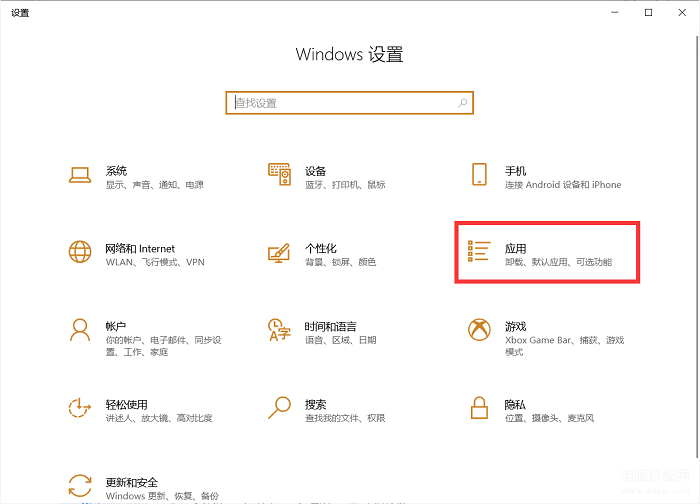Select the Privacy (隐私) padlock icon
The image size is (700, 504).
click(479, 408)
